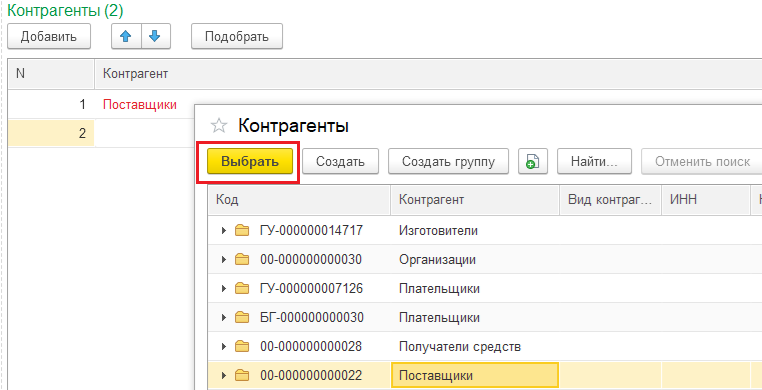Click folder icon of 00-000000000030
Screen dimensions: 762x390
coord(242,259)
